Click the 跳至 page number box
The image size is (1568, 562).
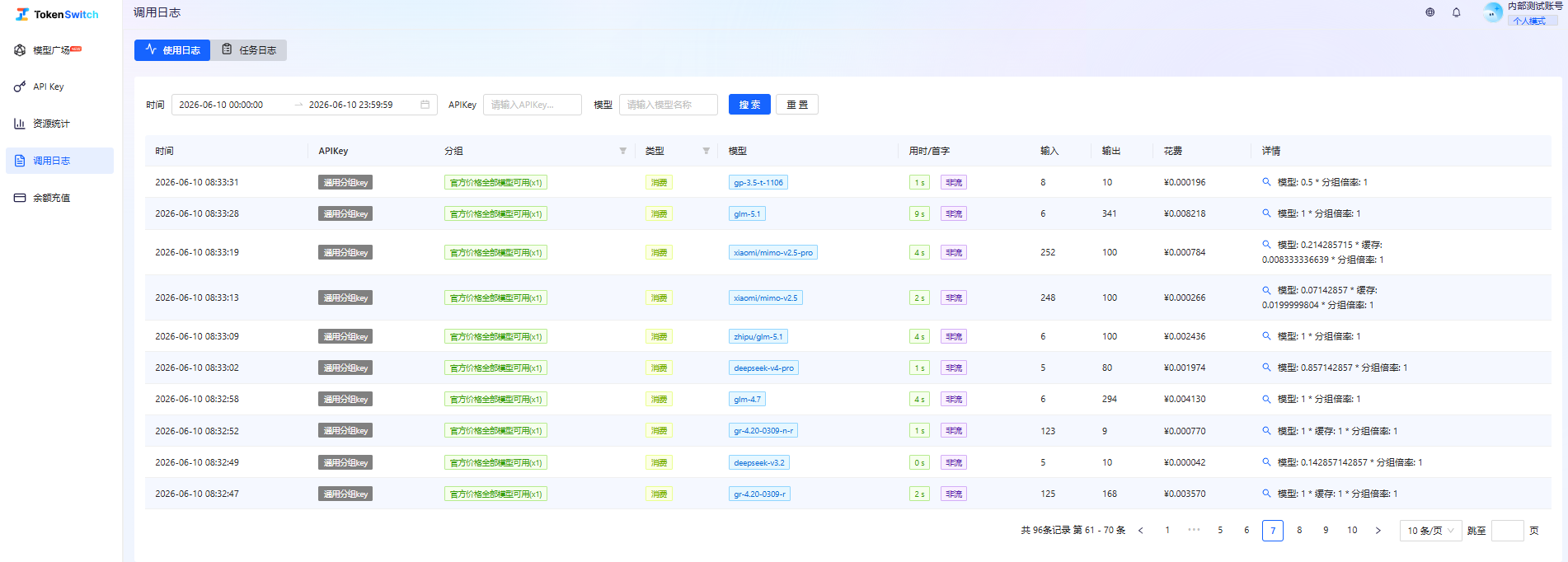click(x=1508, y=531)
